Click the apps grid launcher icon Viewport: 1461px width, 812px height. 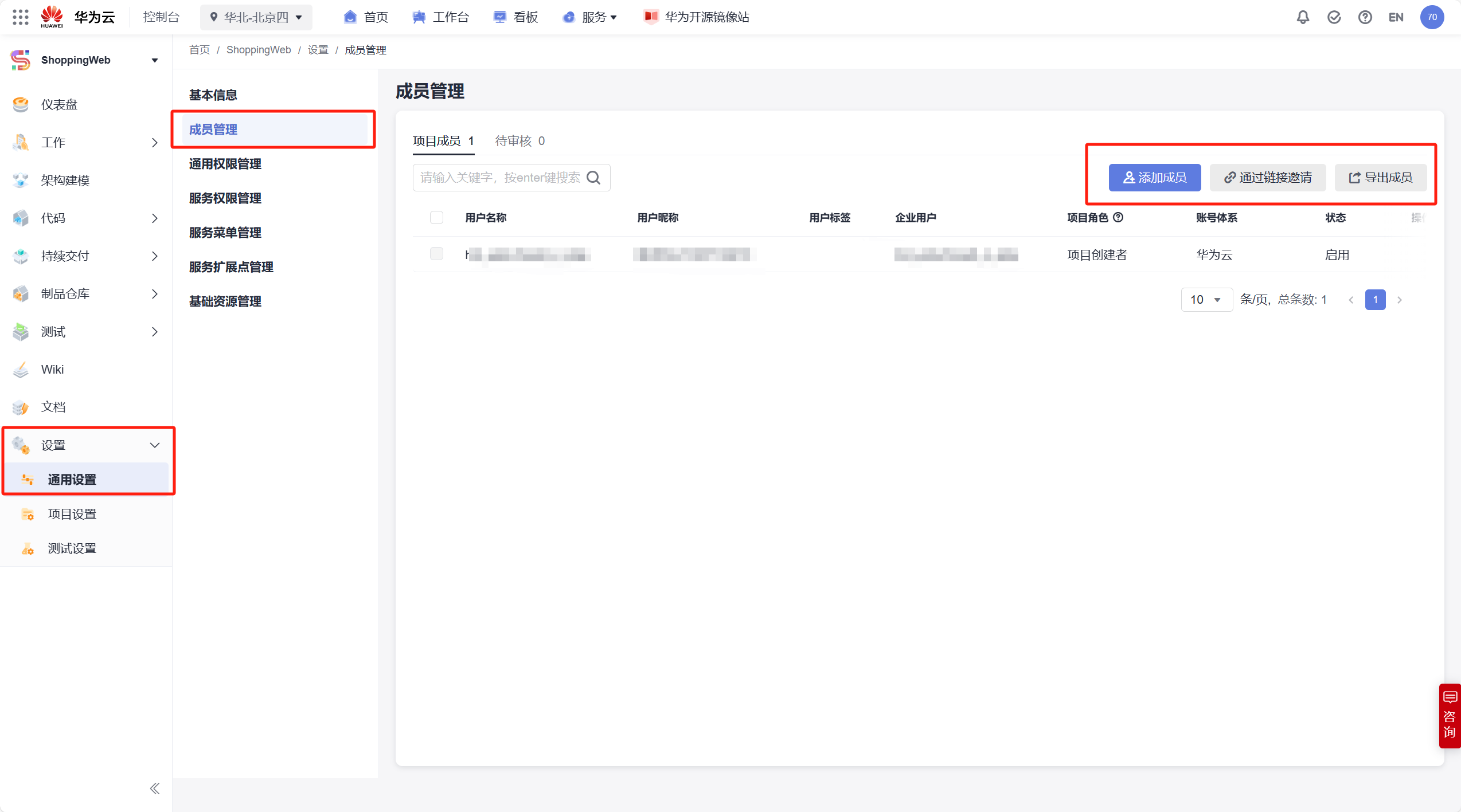(x=20, y=17)
